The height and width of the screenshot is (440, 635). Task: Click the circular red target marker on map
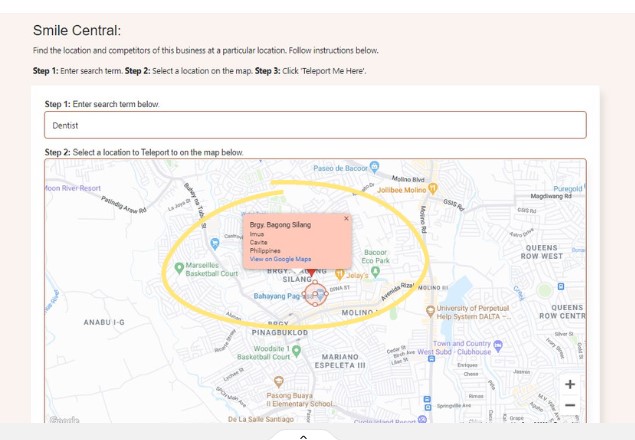pos(315,294)
